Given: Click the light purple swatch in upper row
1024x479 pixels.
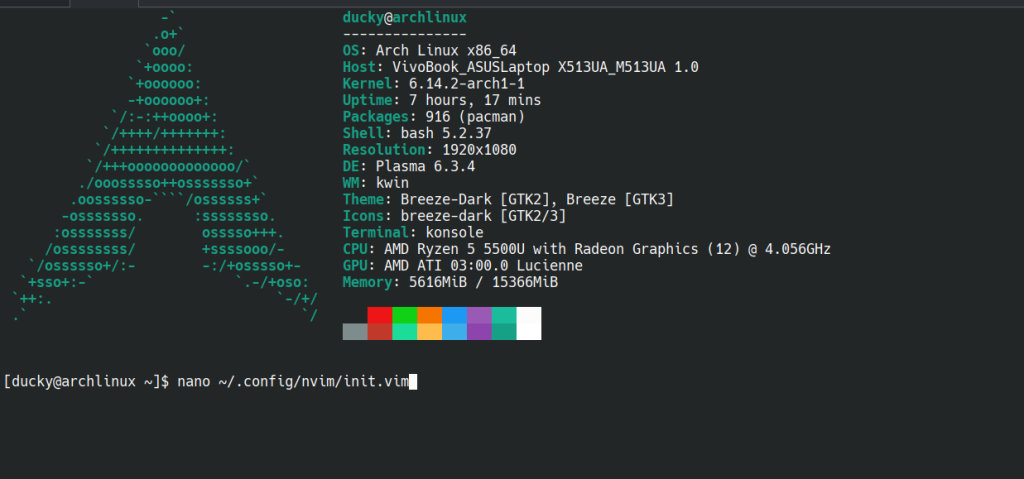Looking at the screenshot, I should pyautogui.click(x=479, y=315).
